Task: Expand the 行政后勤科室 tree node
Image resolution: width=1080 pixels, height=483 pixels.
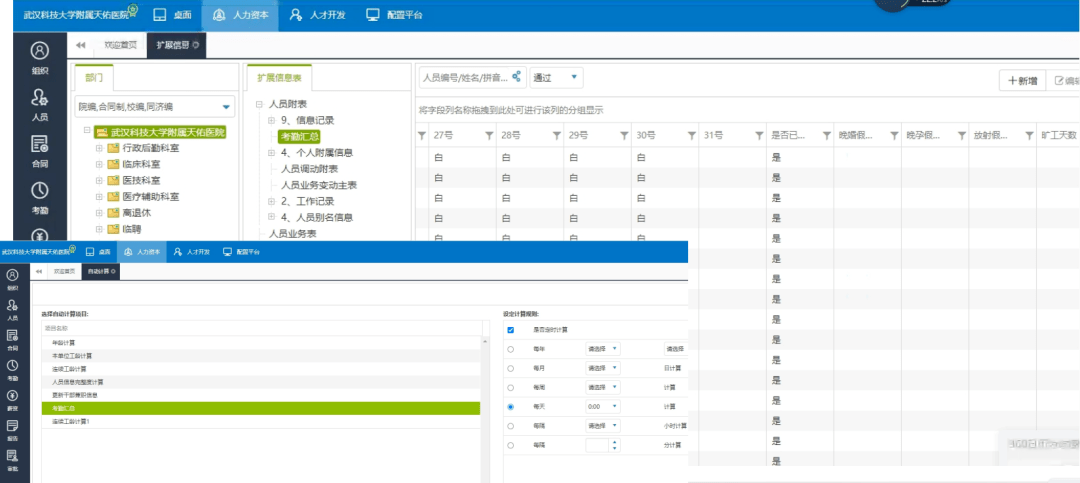Action: pos(99,148)
